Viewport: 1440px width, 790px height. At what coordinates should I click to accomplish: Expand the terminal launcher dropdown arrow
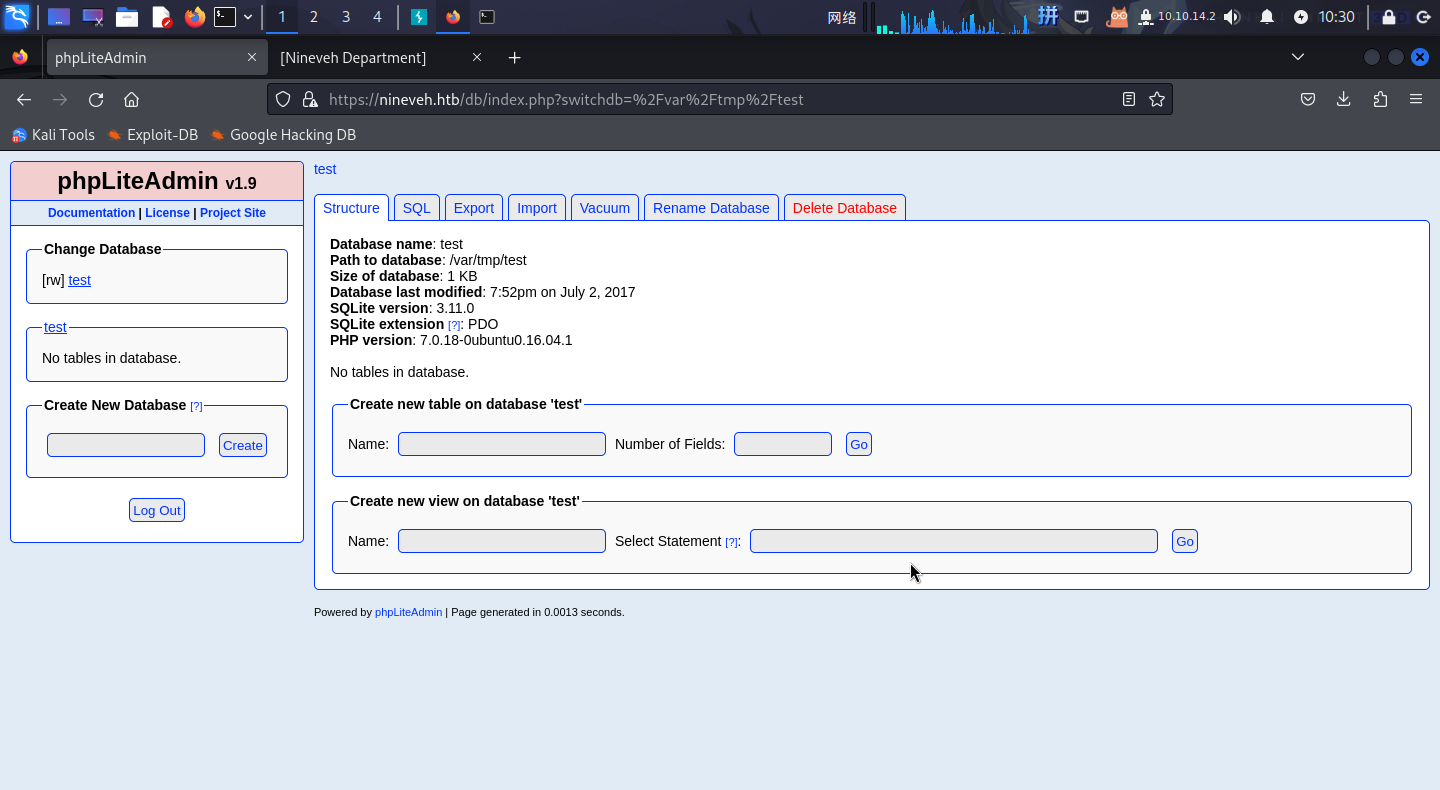click(x=248, y=17)
